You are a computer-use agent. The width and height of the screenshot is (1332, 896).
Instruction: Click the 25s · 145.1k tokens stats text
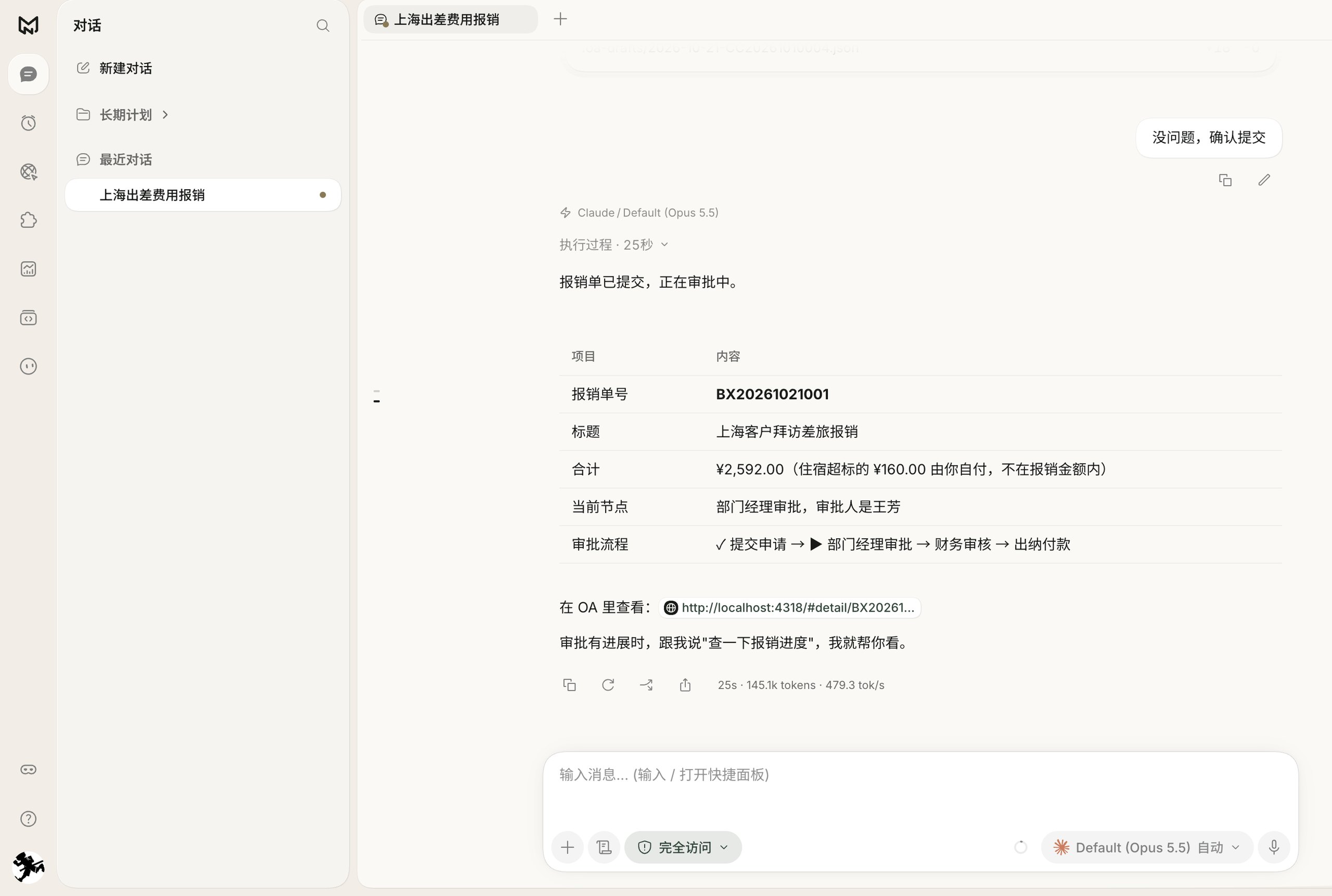point(801,685)
